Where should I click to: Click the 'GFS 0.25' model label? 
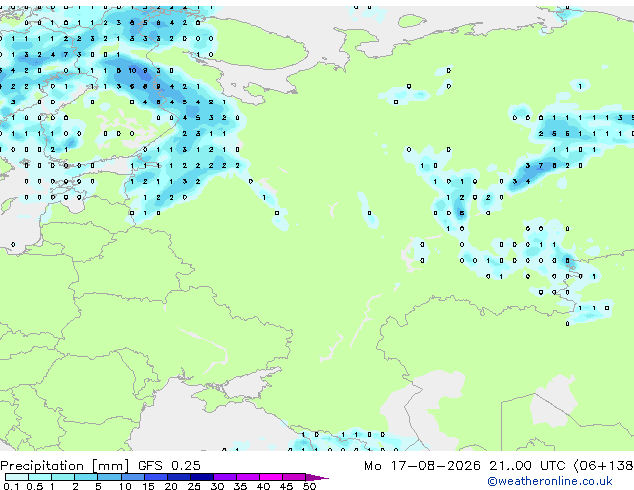pyautogui.click(x=169, y=466)
